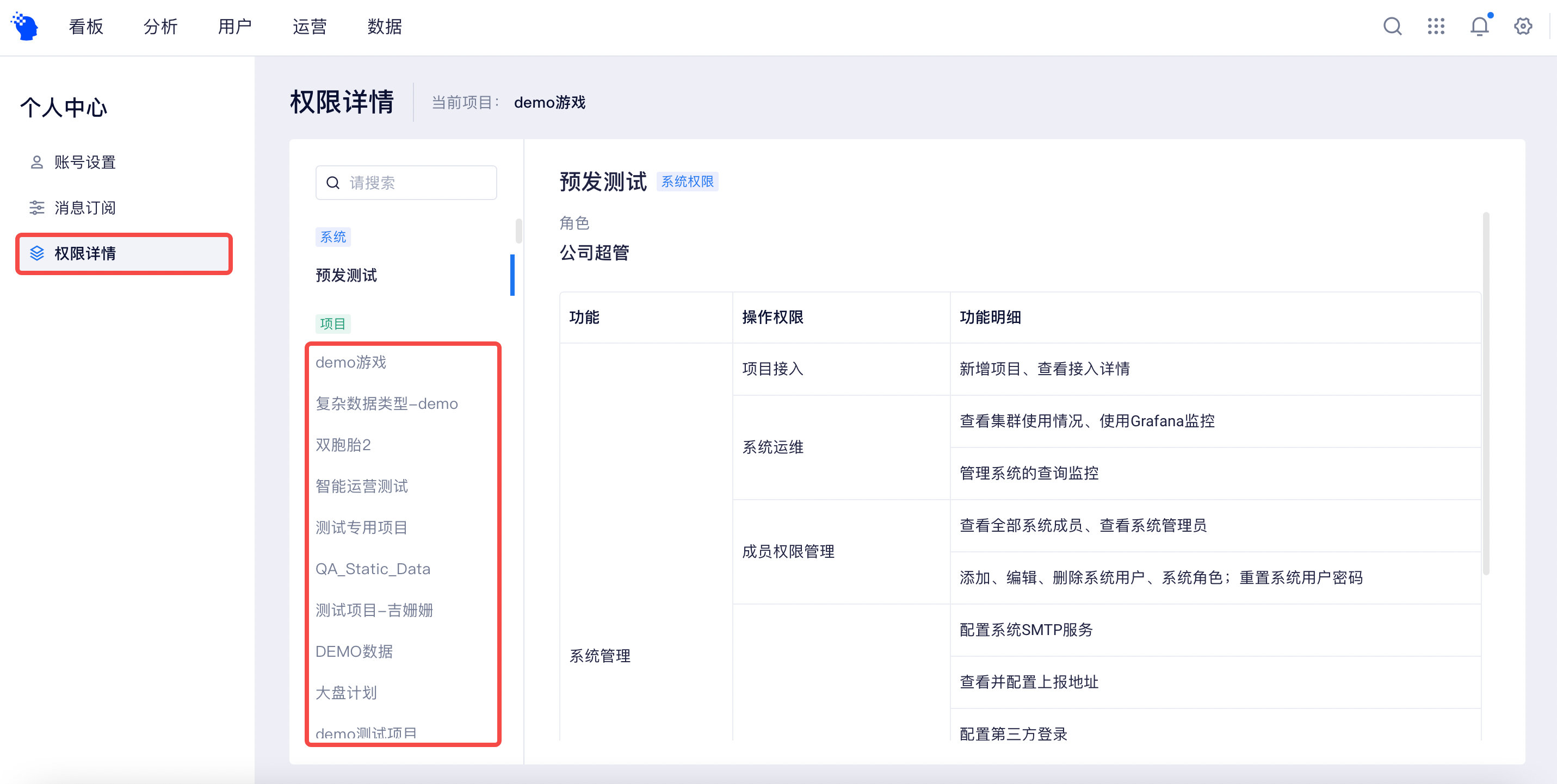Open the notification bell icon
The width and height of the screenshot is (1557, 784).
[1480, 26]
